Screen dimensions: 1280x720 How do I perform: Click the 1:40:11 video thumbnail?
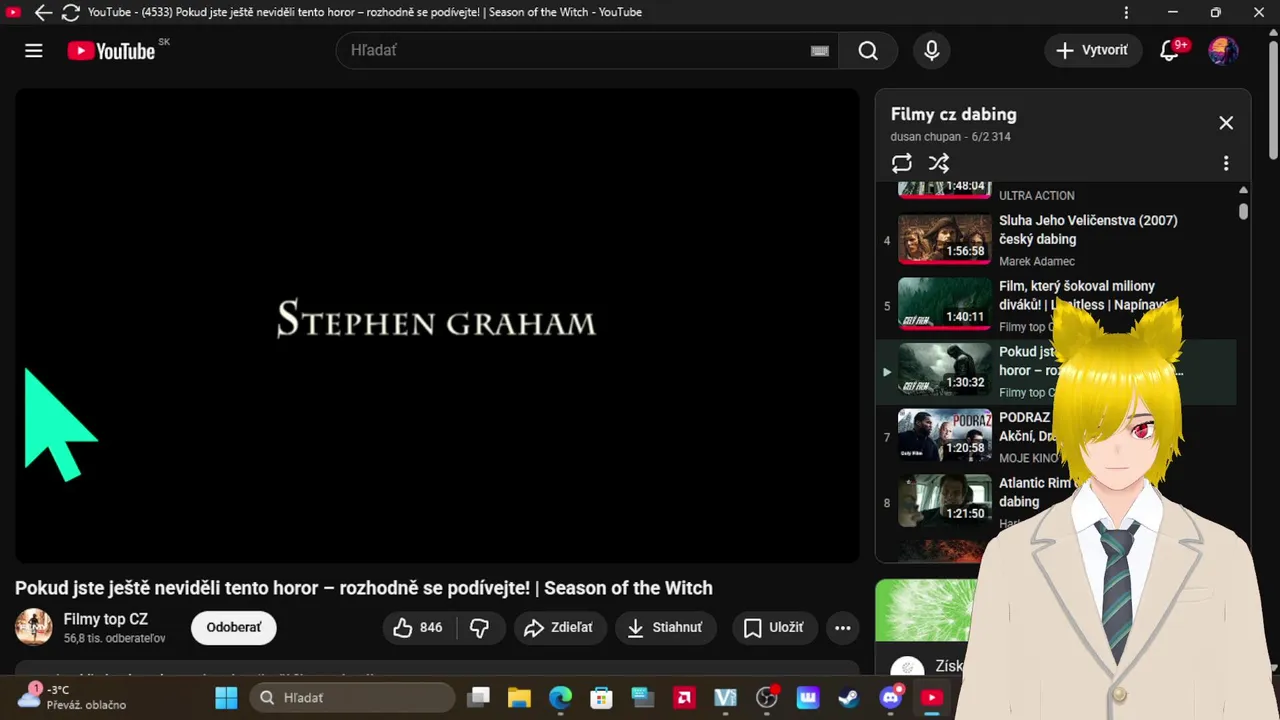(944, 304)
